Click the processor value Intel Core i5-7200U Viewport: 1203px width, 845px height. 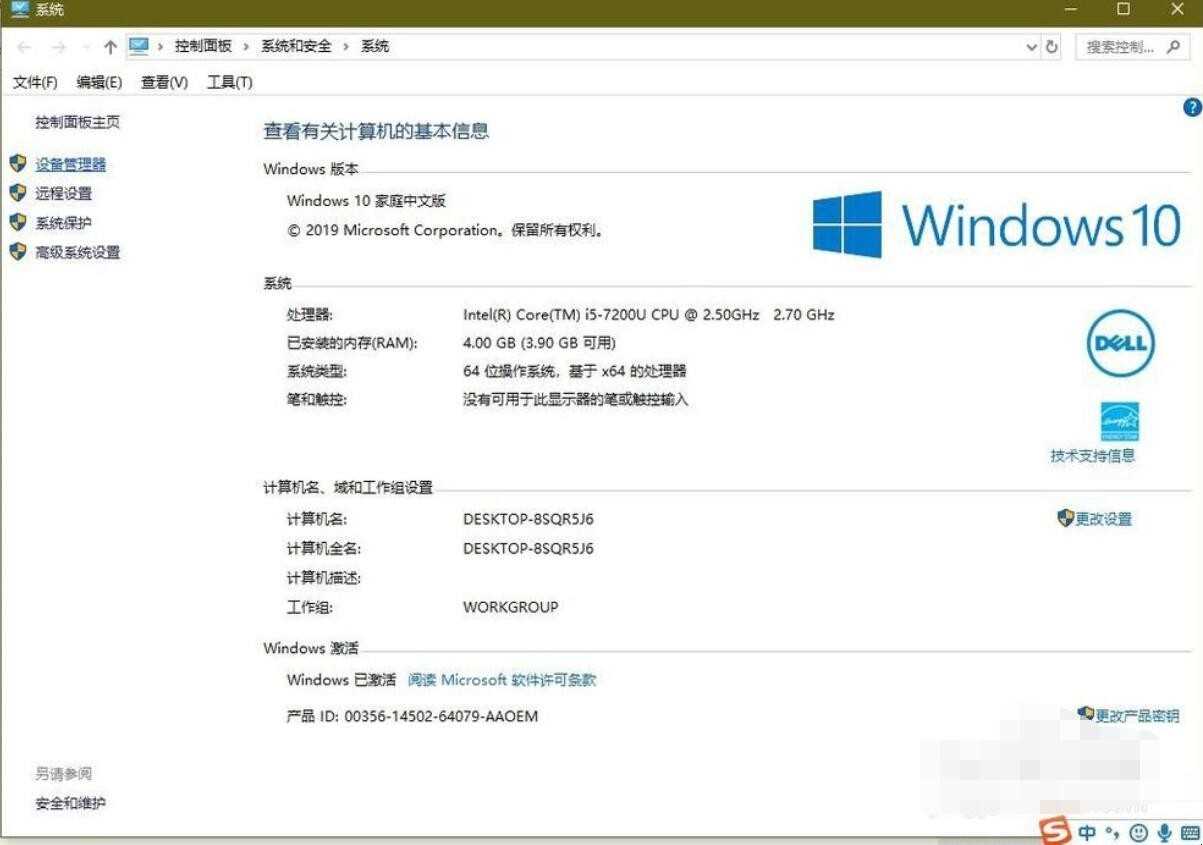tap(648, 314)
